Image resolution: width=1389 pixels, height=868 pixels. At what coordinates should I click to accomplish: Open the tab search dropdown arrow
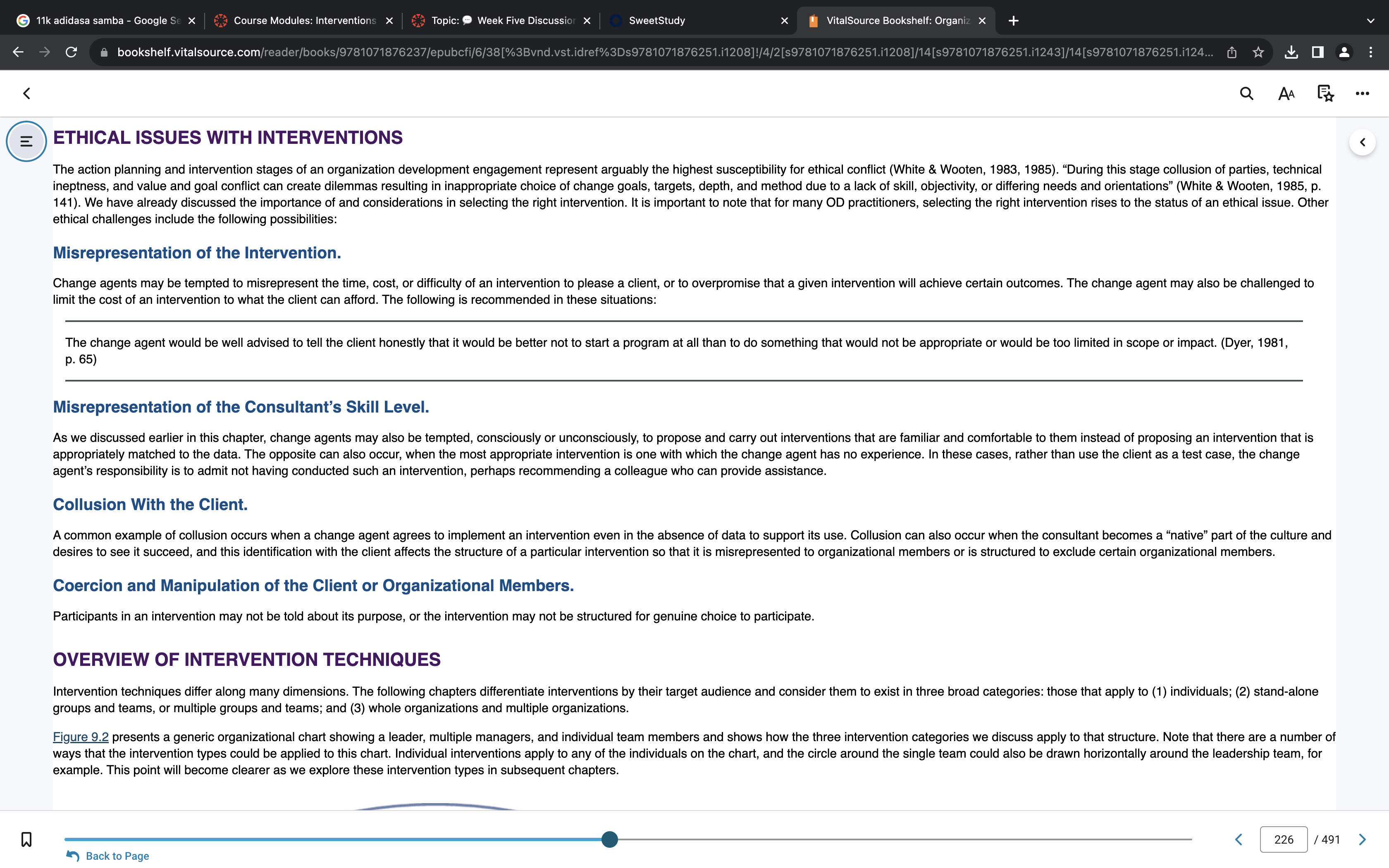[1371, 21]
